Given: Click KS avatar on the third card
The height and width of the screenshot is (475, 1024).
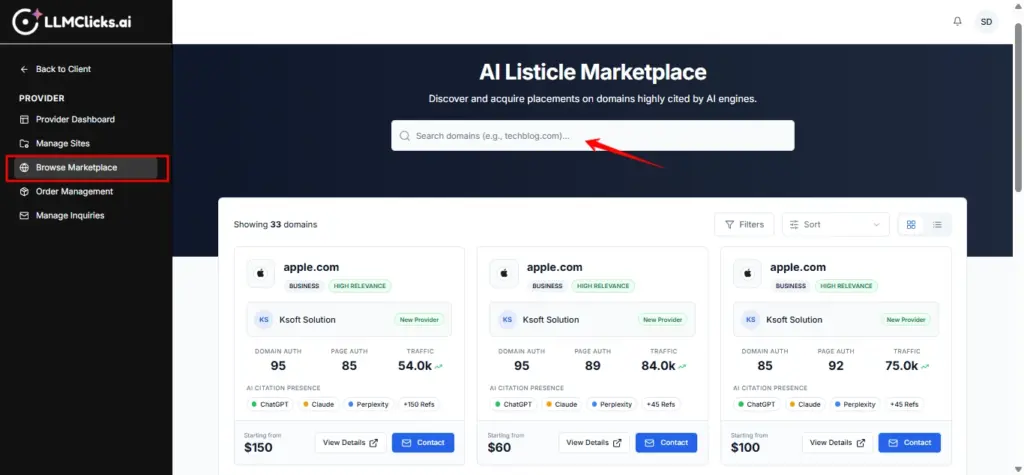Looking at the screenshot, I should [750, 320].
